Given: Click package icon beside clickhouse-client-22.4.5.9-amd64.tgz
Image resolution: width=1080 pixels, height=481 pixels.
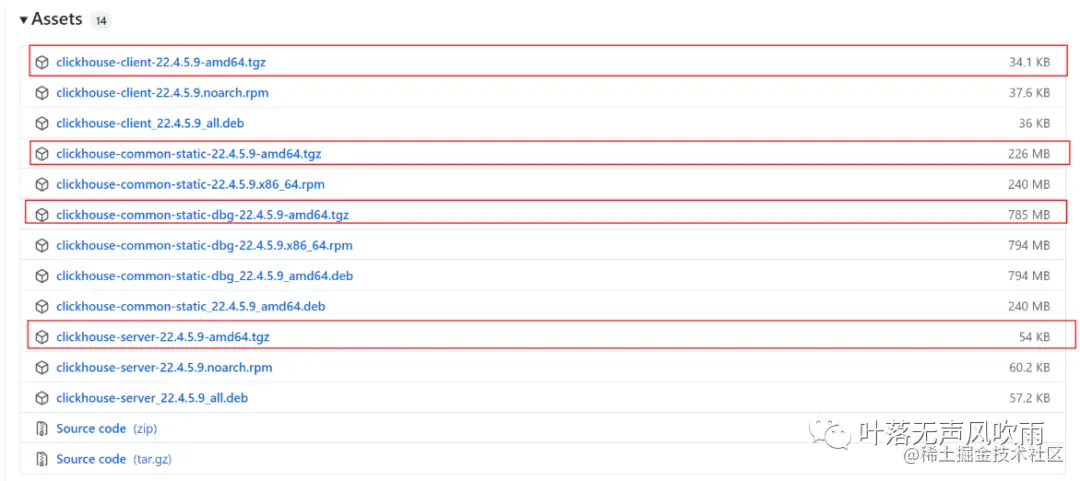Looking at the screenshot, I should [42, 62].
